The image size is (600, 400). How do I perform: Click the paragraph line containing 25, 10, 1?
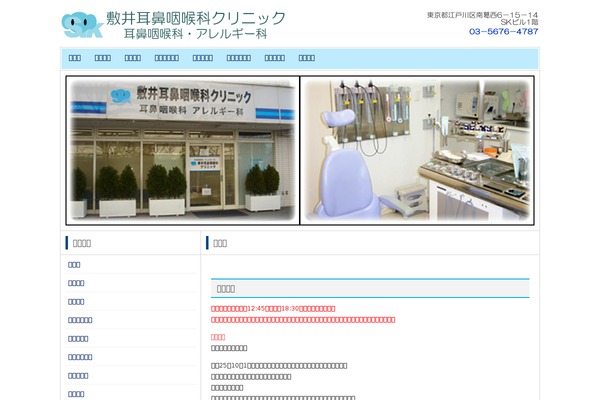tap(279, 366)
